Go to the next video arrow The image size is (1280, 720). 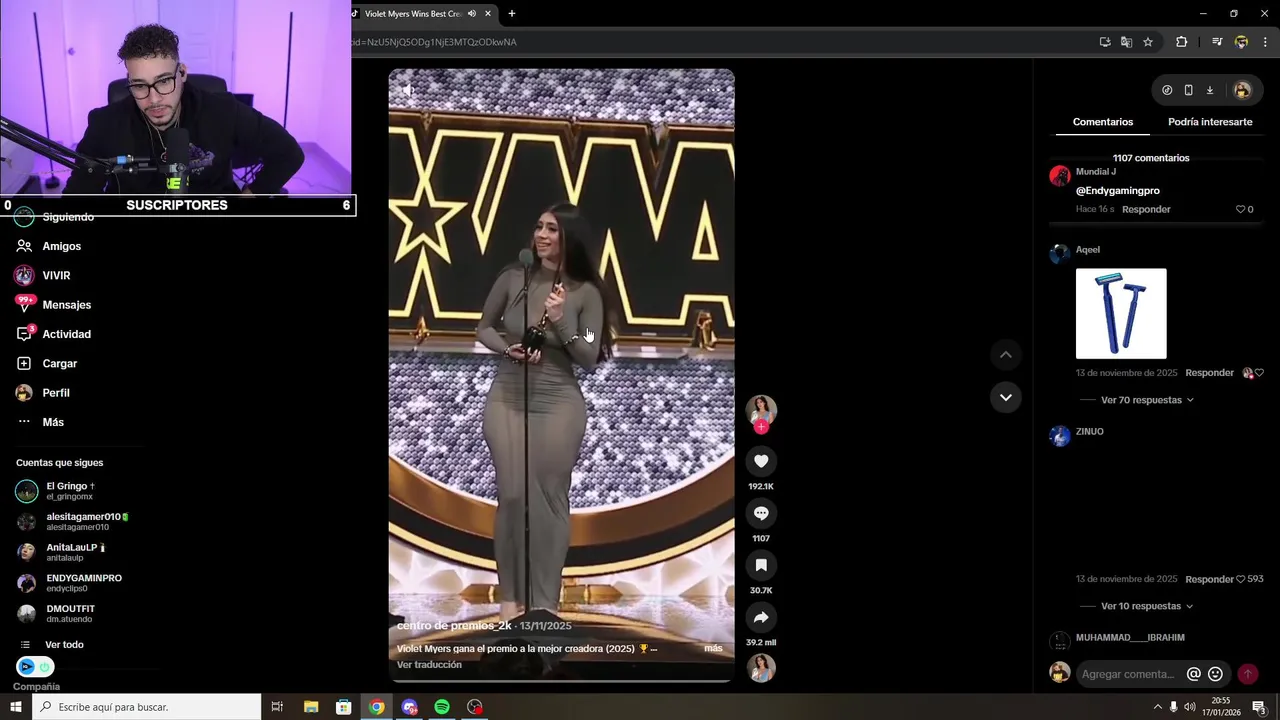(1006, 397)
